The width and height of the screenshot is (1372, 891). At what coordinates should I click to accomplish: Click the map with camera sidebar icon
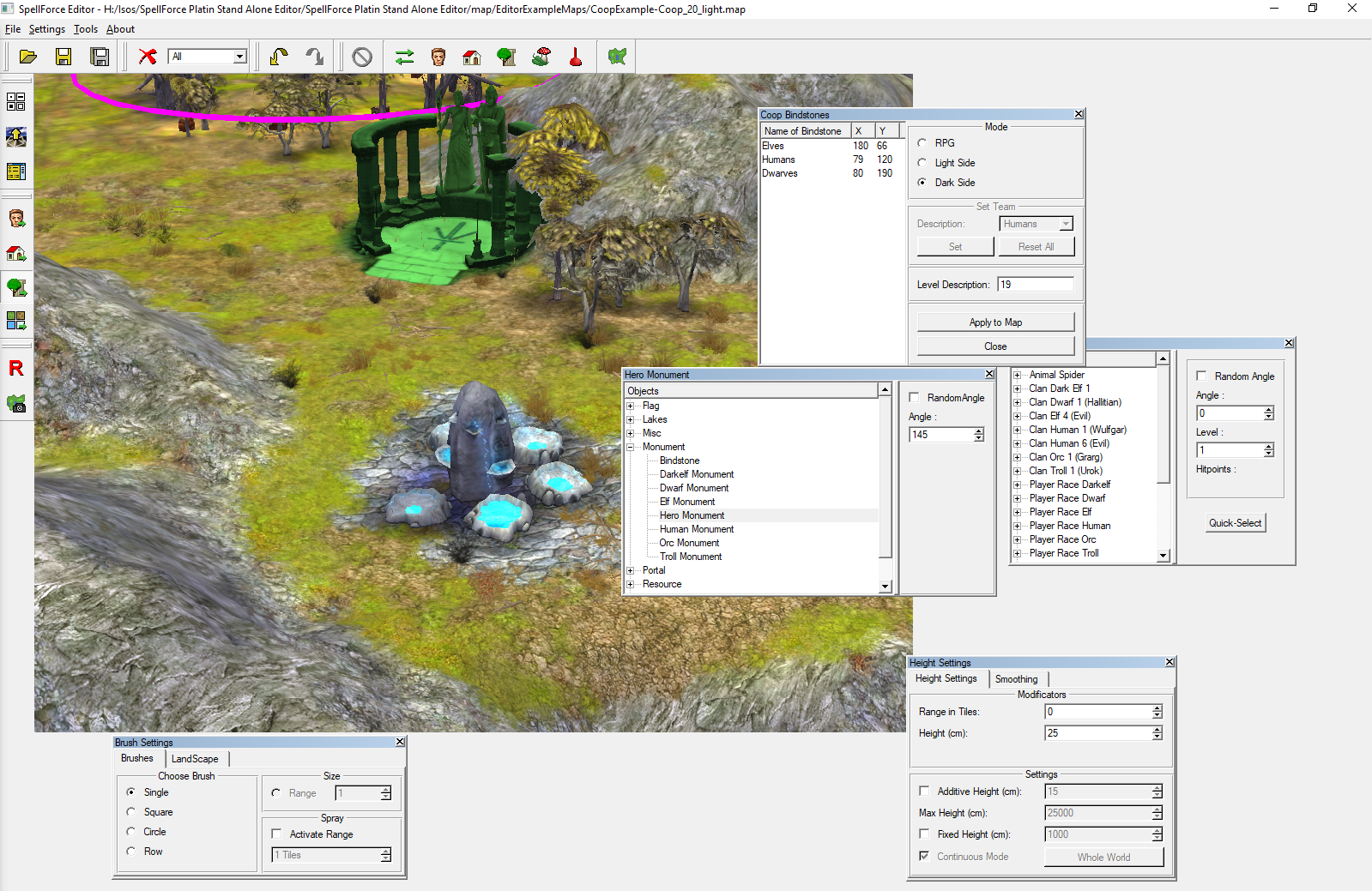16,403
